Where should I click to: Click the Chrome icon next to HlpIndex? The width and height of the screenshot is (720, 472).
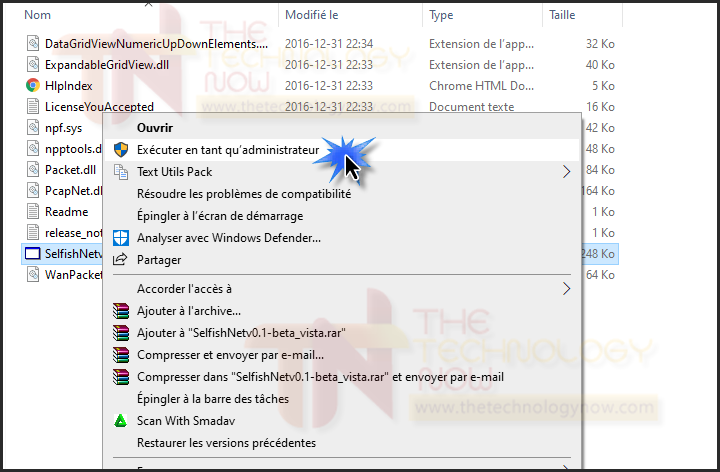pyautogui.click(x=33, y=85)
